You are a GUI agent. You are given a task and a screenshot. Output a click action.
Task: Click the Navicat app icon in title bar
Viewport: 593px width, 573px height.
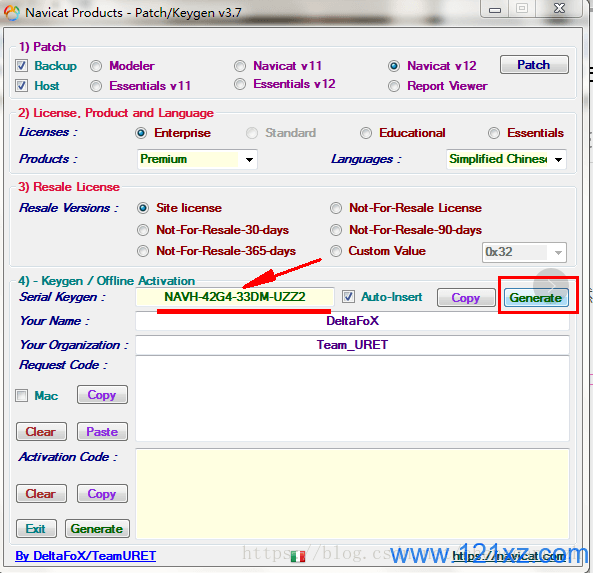click(x=11, y=12)
